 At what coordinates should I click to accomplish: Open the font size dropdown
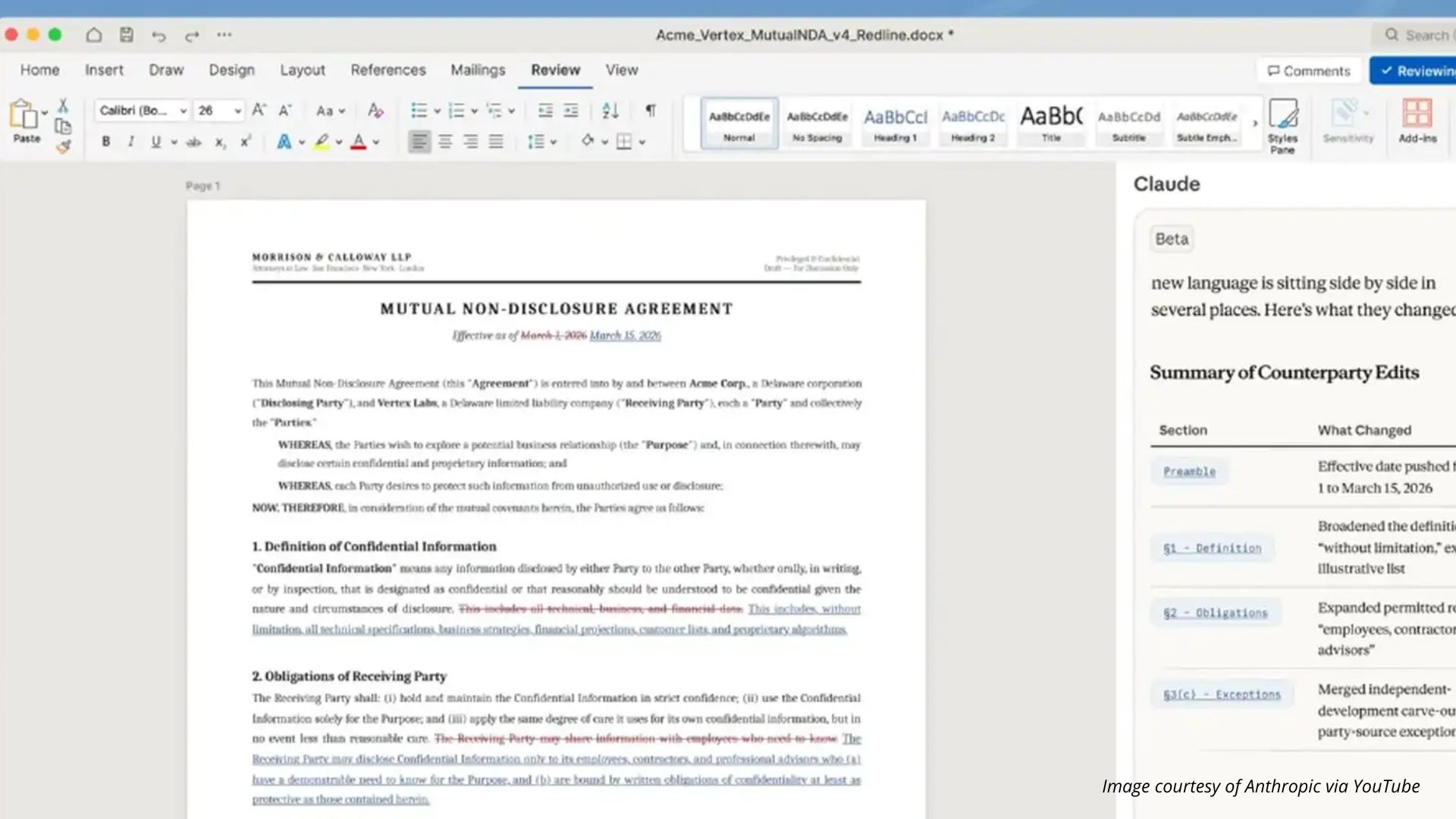[237, 111]
